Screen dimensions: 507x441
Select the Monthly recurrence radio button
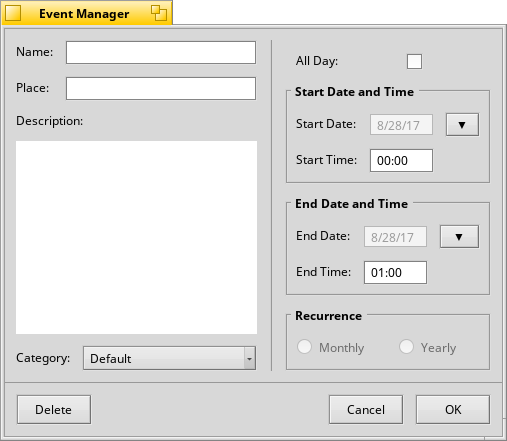(x=304, y=347)
